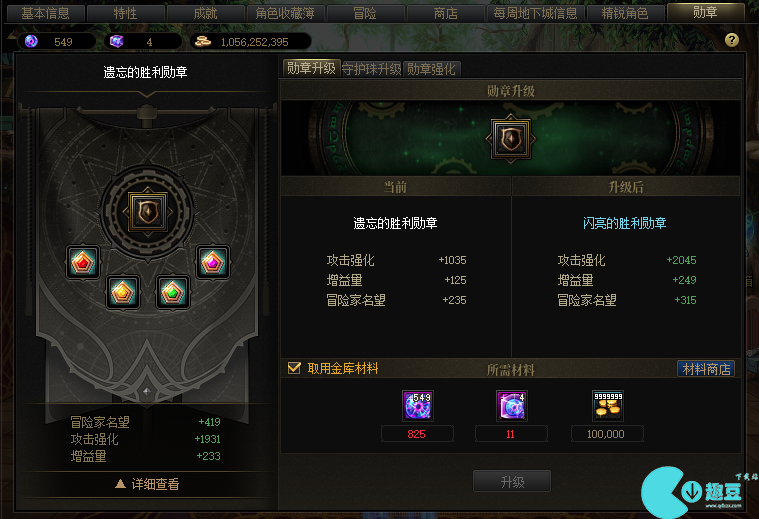Screen dimensions: 759x519
Task: Select the orange guardian gem slot
Action: pos(123,292)
